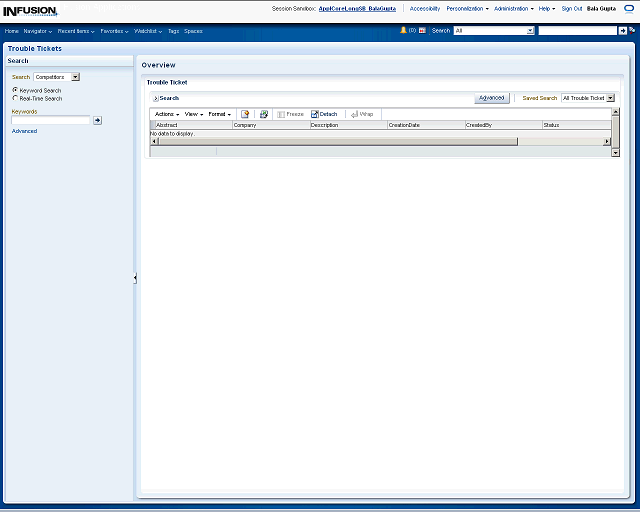
Task: Run the keyword search with the arrow button
Action: [97, 120]
